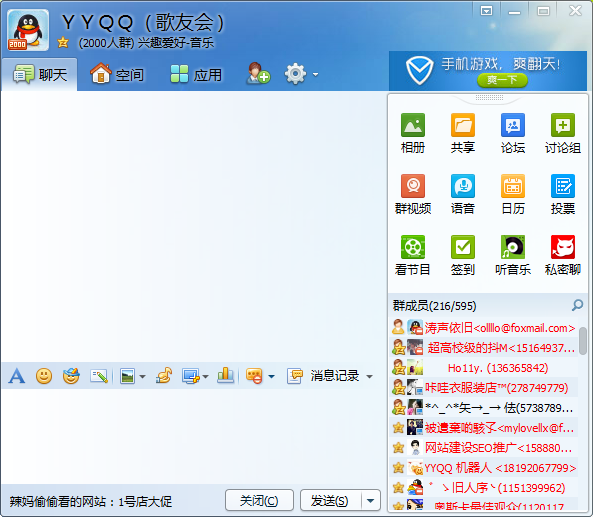Click the group title YYQQ（歌友会）
The image size is (593, 517).
click(x=143, y=22)
